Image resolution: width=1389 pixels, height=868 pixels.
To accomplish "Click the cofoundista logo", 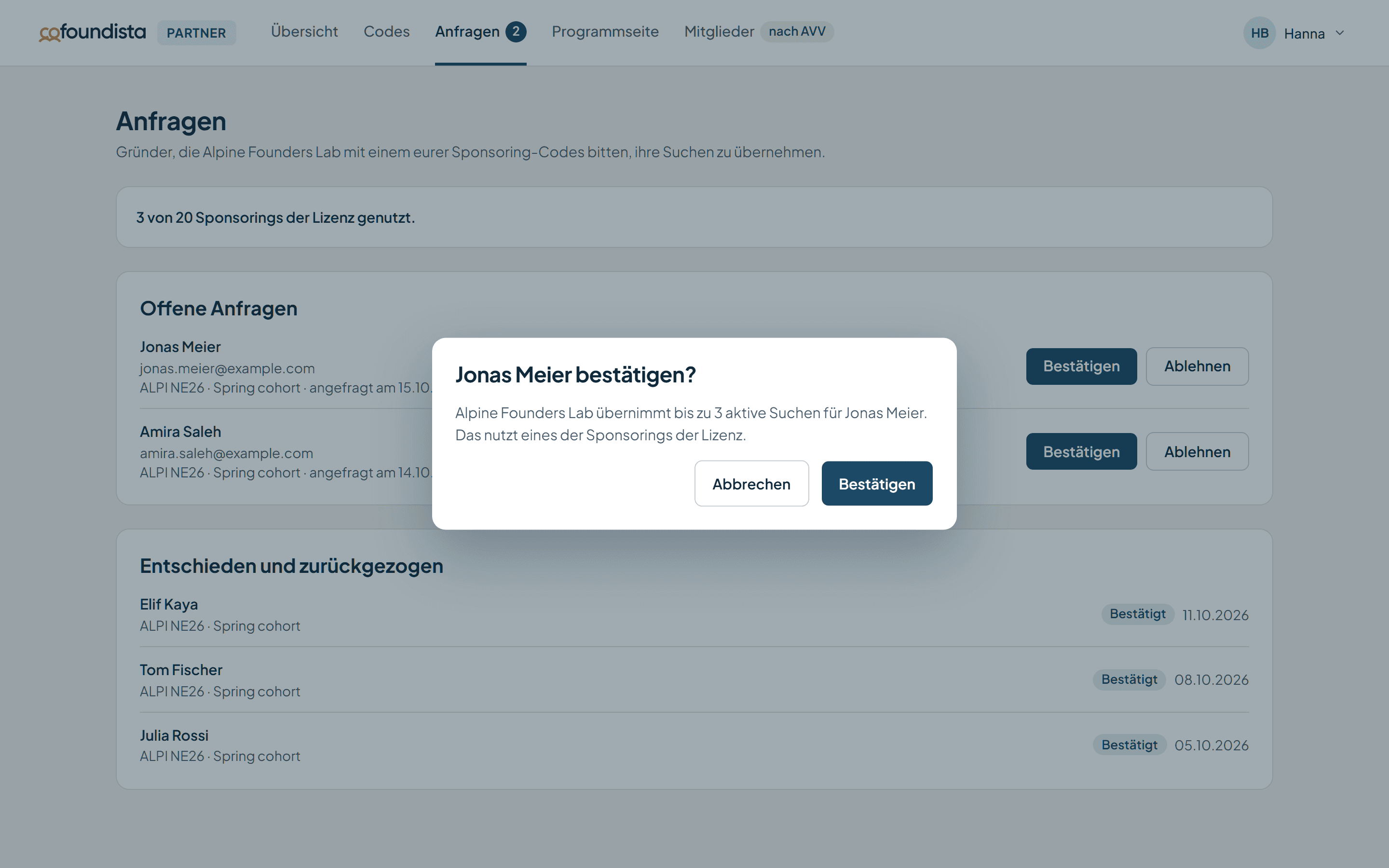I will coord(93,32).
